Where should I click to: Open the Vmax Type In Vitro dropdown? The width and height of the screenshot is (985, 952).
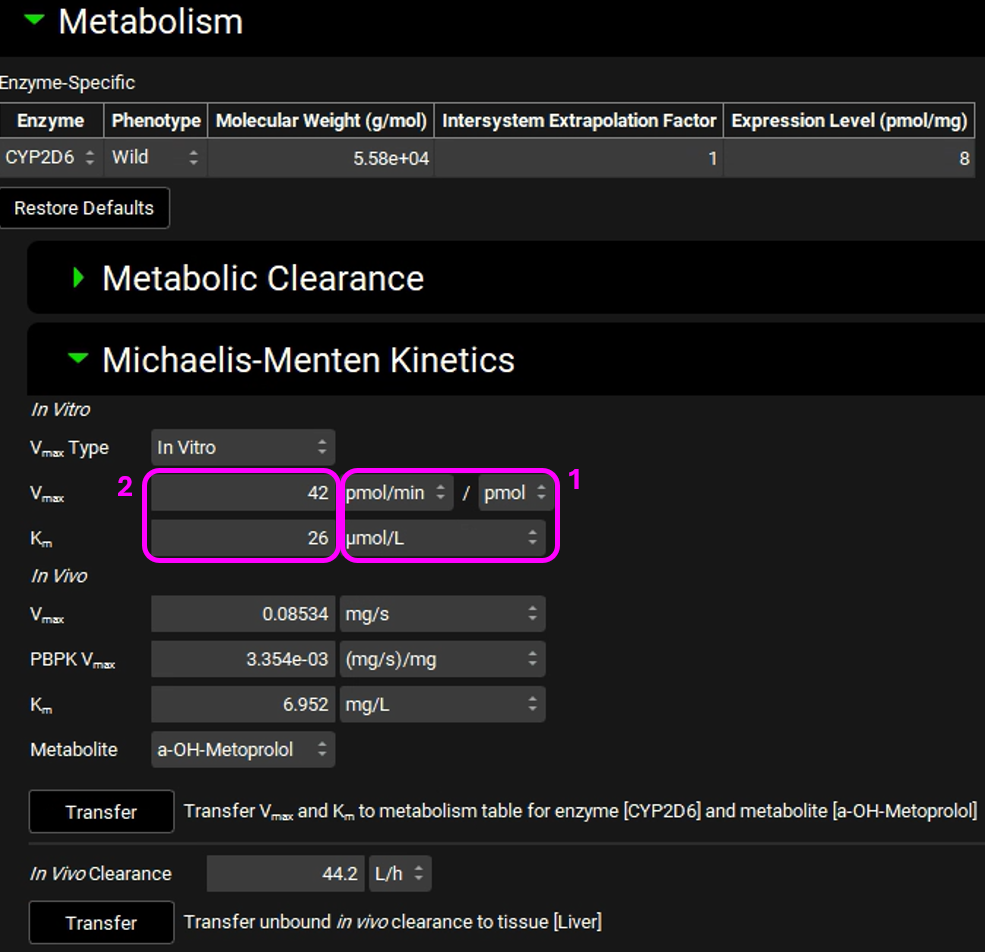[x=242, y=447]
